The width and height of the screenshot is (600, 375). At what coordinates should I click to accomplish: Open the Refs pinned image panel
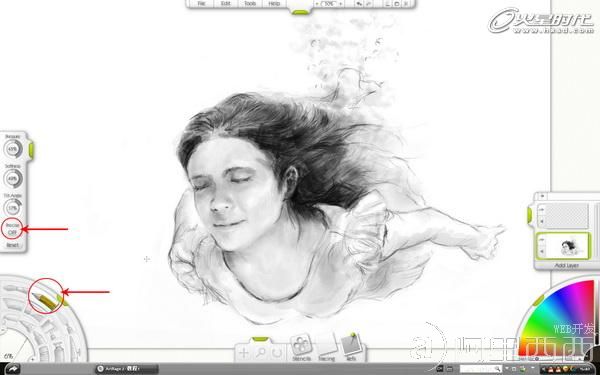(351, 347)
